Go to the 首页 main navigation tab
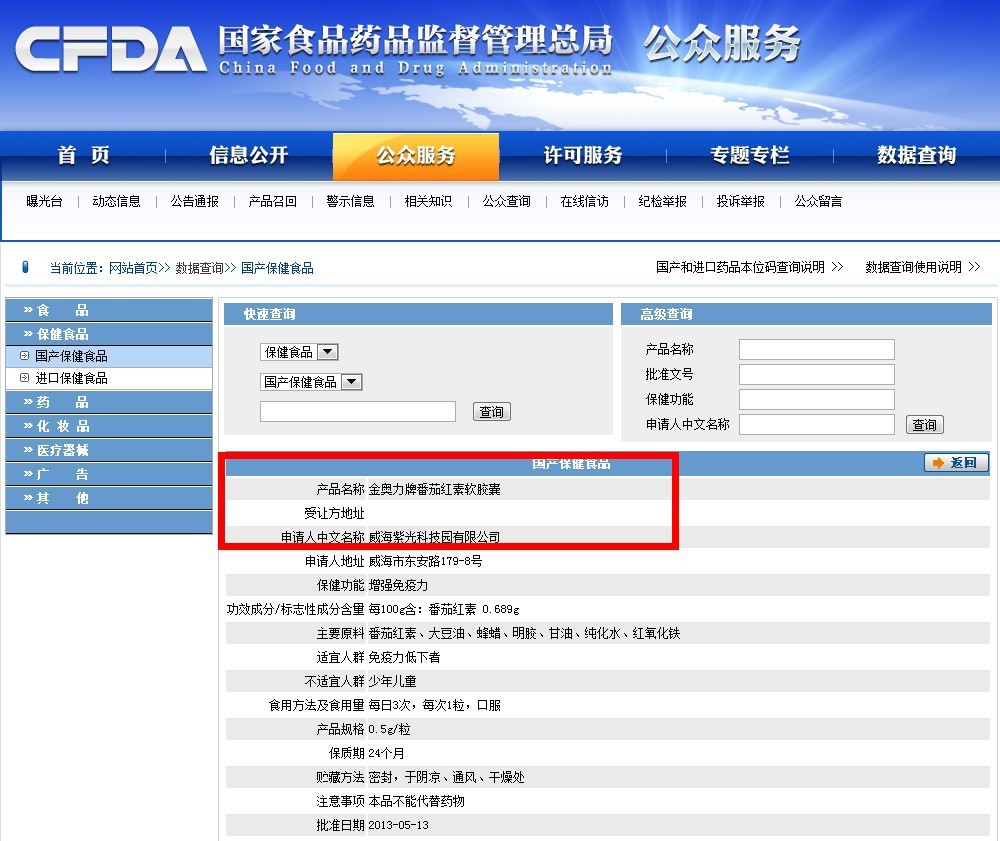Screen dimensions: 1000x841 [x=84, y=155]
